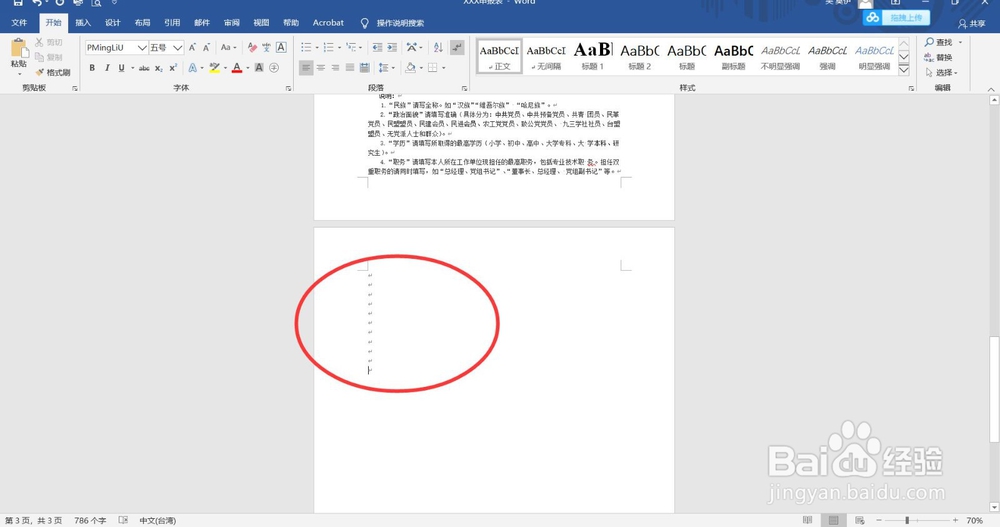
Task: Click the spelling check book icon in status bar
Action: tap(123, 521)
